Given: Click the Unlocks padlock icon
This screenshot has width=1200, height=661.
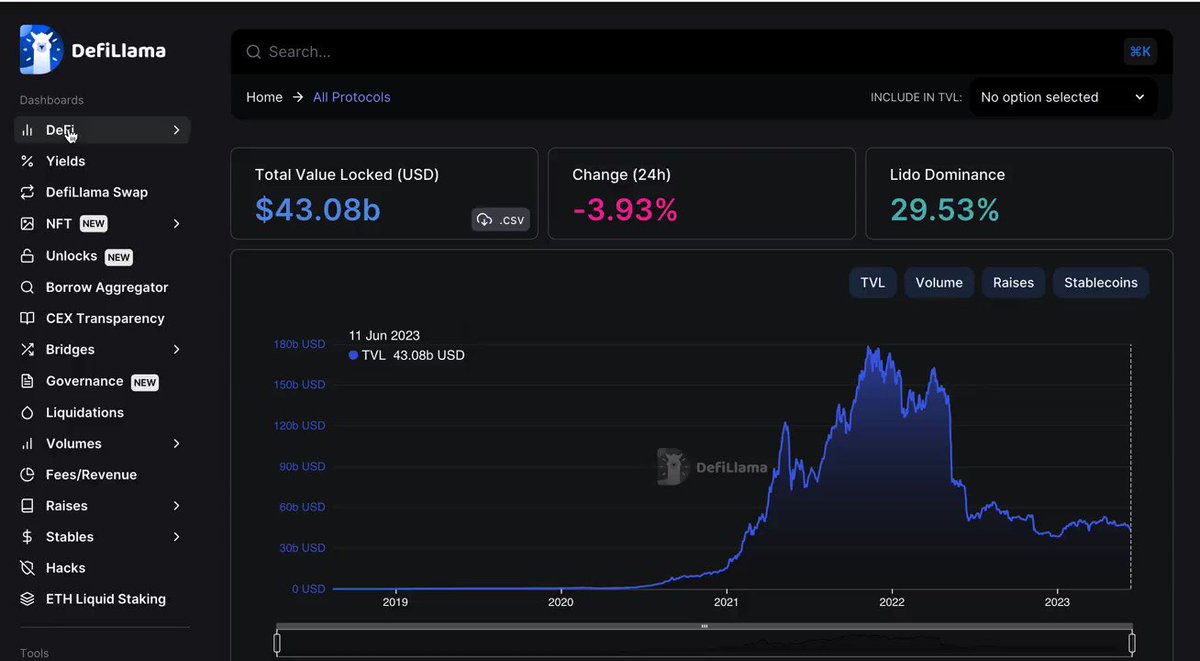Looking at the screenshot, I should click(27, 256).
